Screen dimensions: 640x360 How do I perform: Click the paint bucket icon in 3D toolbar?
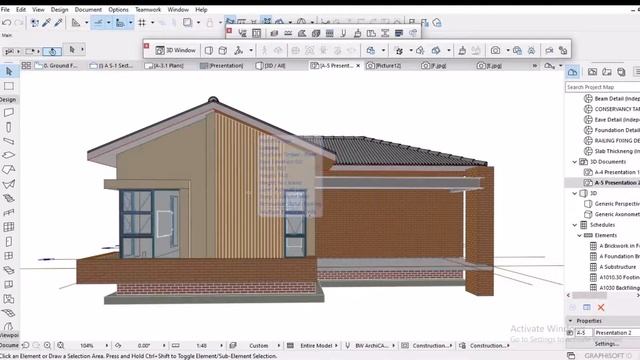462,50
